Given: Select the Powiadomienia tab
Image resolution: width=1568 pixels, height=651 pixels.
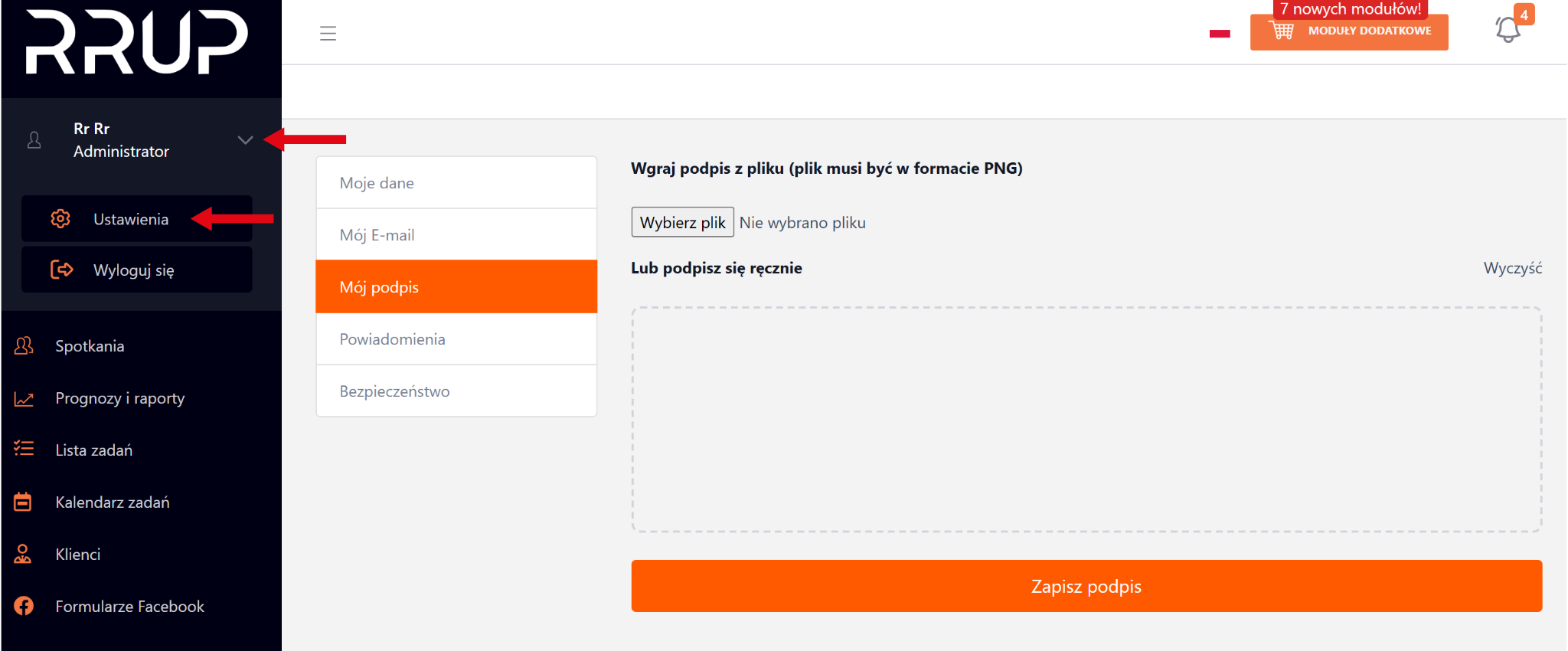Looking at the screenshot, I should (x=456, y=339).
